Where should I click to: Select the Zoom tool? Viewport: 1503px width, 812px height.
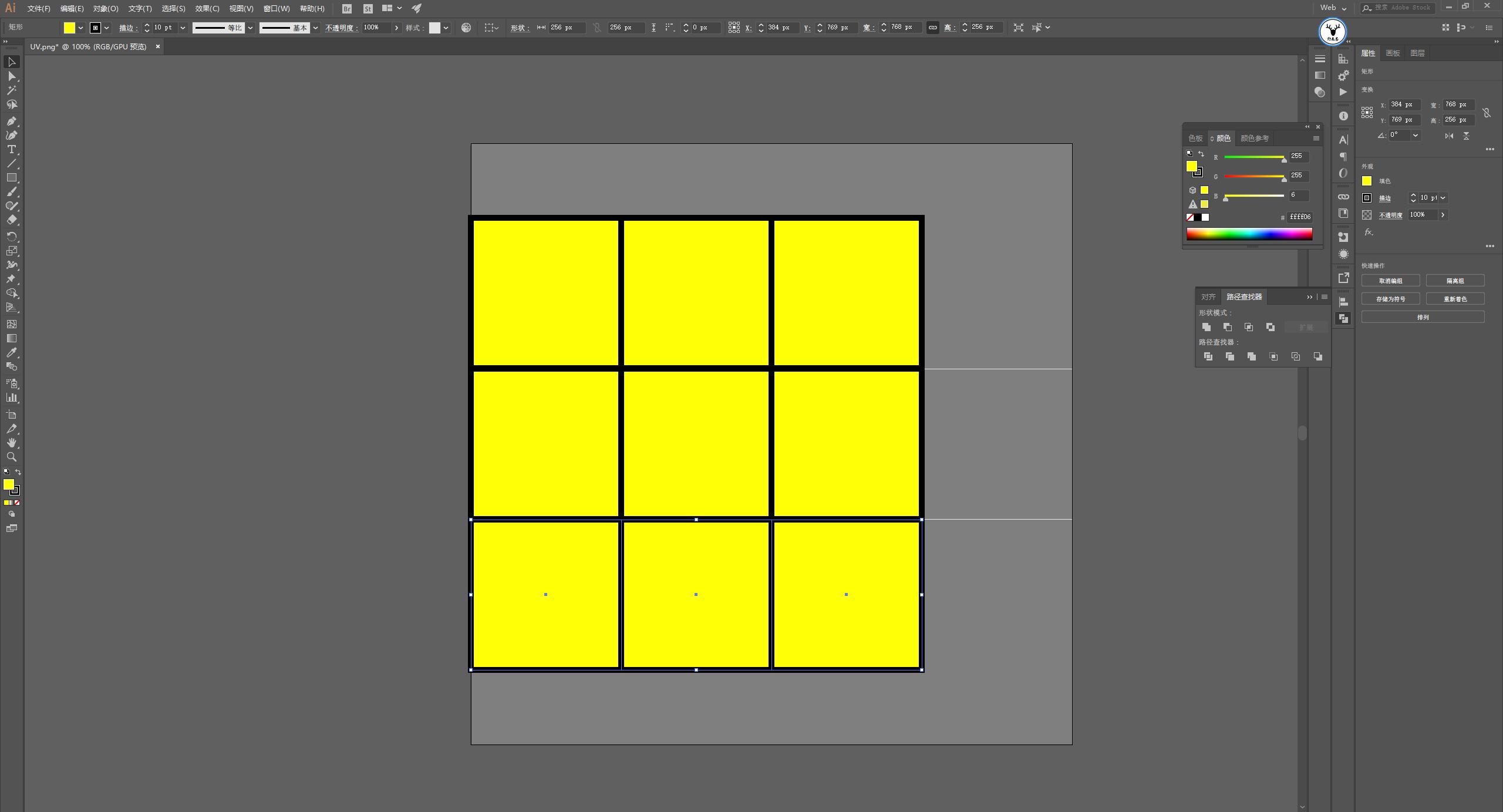coord(11,457)
